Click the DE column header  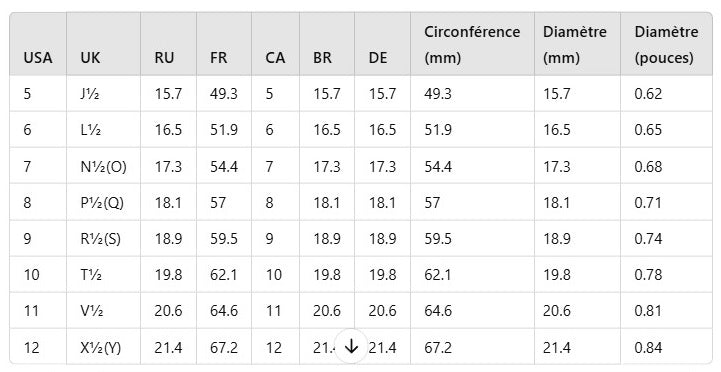[383, 44]
